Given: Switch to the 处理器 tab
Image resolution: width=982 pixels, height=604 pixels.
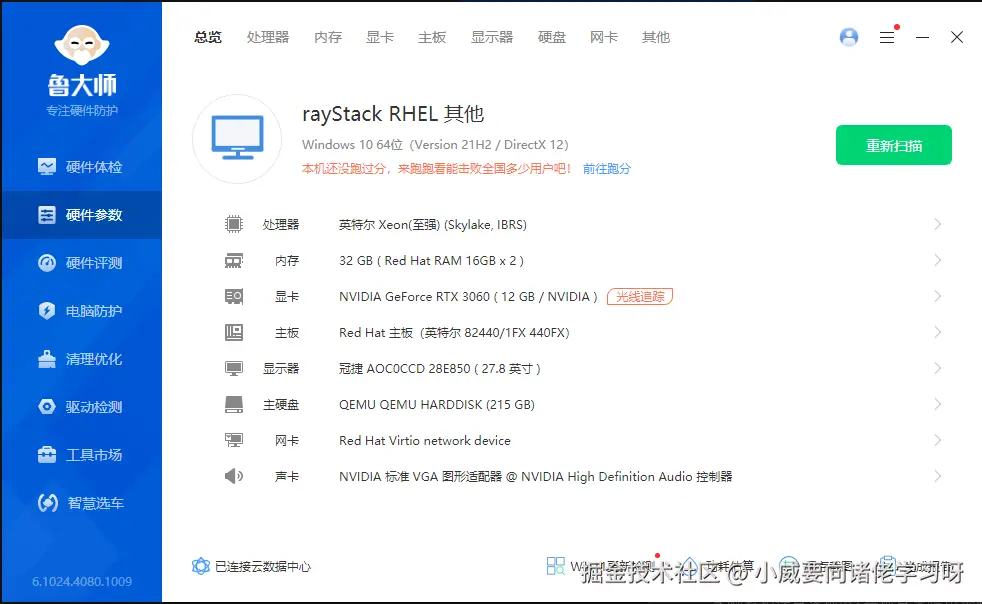Looking at the screenshot, I should [268, 38].
